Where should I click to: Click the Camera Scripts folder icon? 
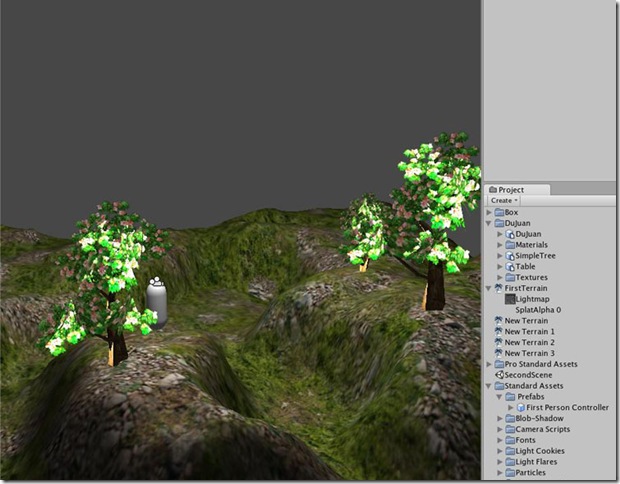[x=510, y=429]
